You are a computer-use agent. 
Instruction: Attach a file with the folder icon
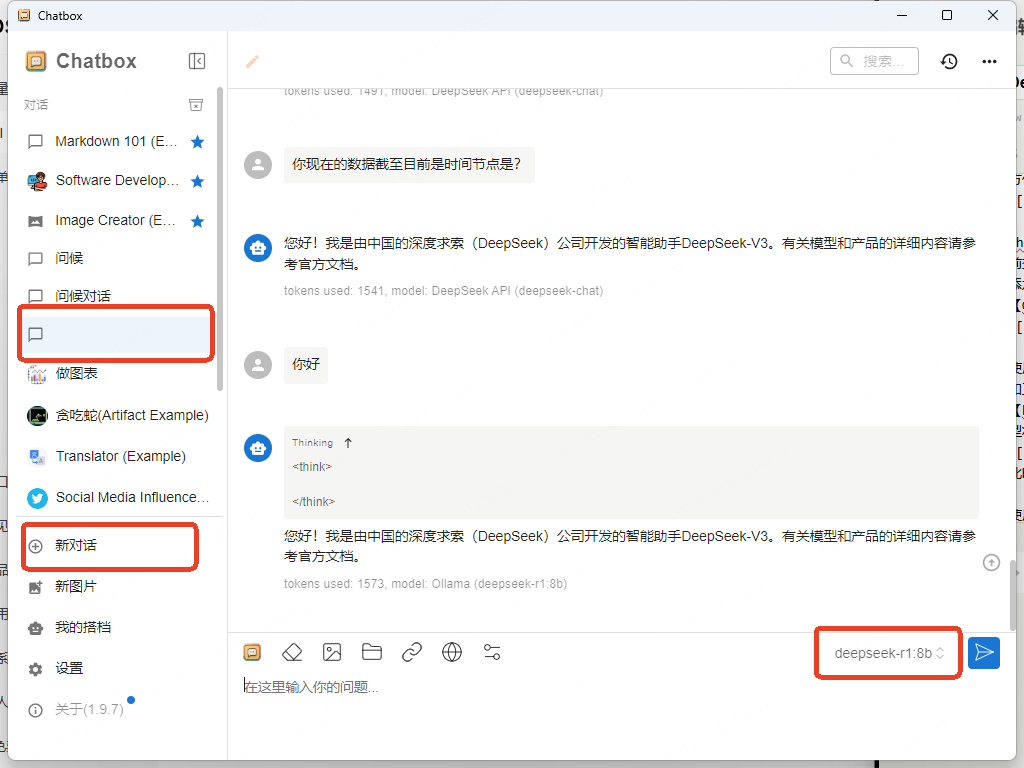tap(372, 652)
